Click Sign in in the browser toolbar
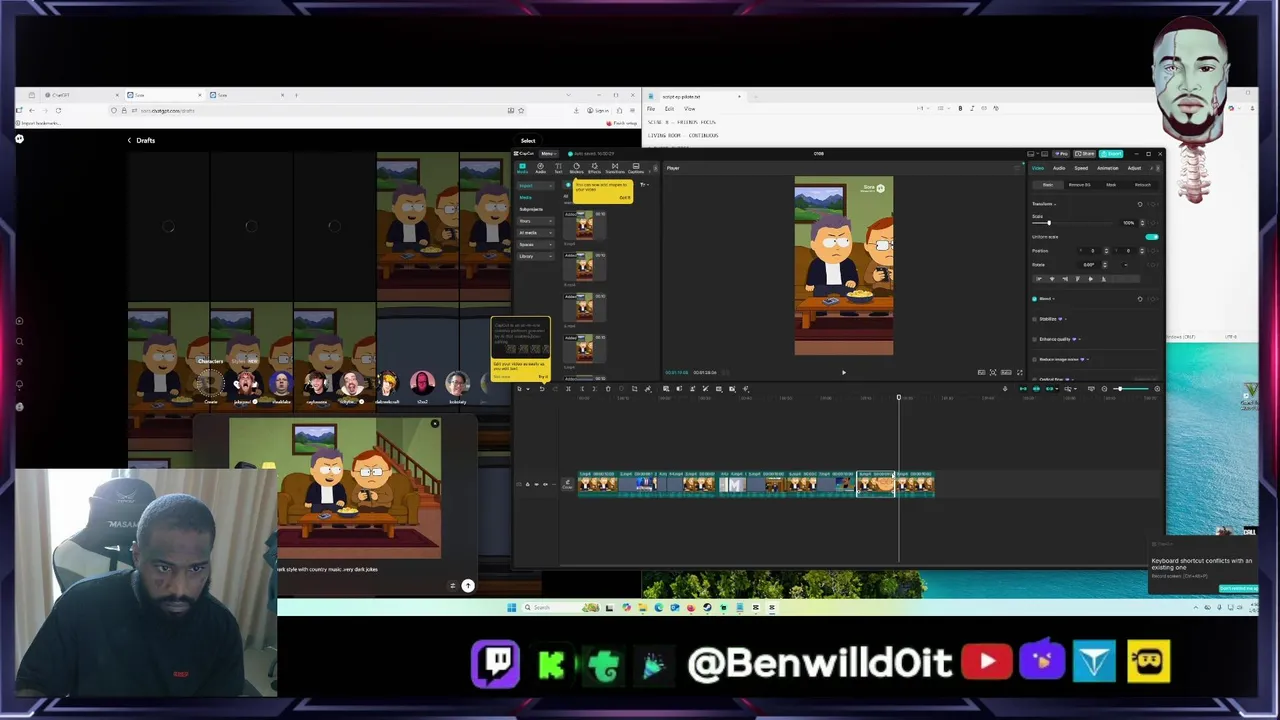Image resolution: width=1280 pixels, height=720 pixels. click(598, 111)
